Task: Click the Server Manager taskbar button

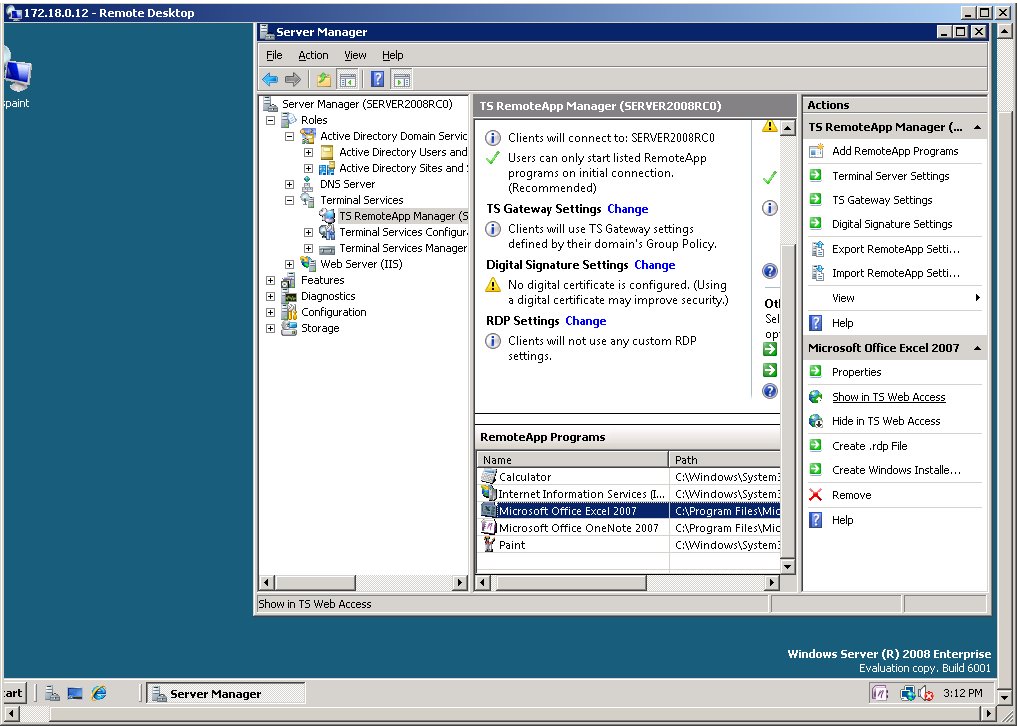Action: 226,694
